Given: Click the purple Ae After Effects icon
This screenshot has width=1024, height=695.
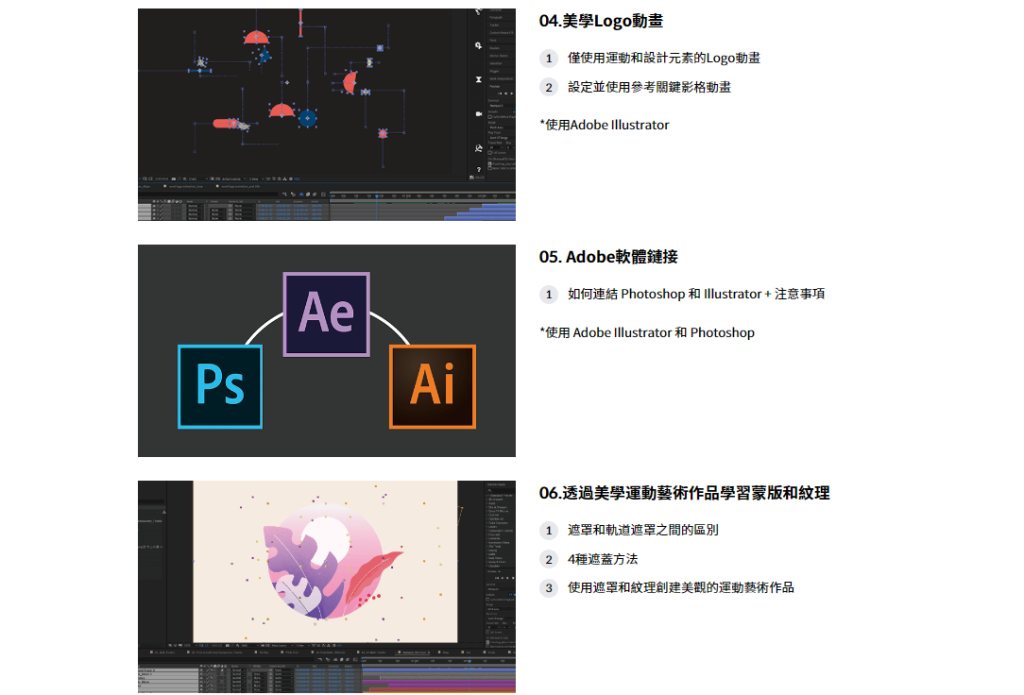Looking at the screenshot, I should [327, 314].
